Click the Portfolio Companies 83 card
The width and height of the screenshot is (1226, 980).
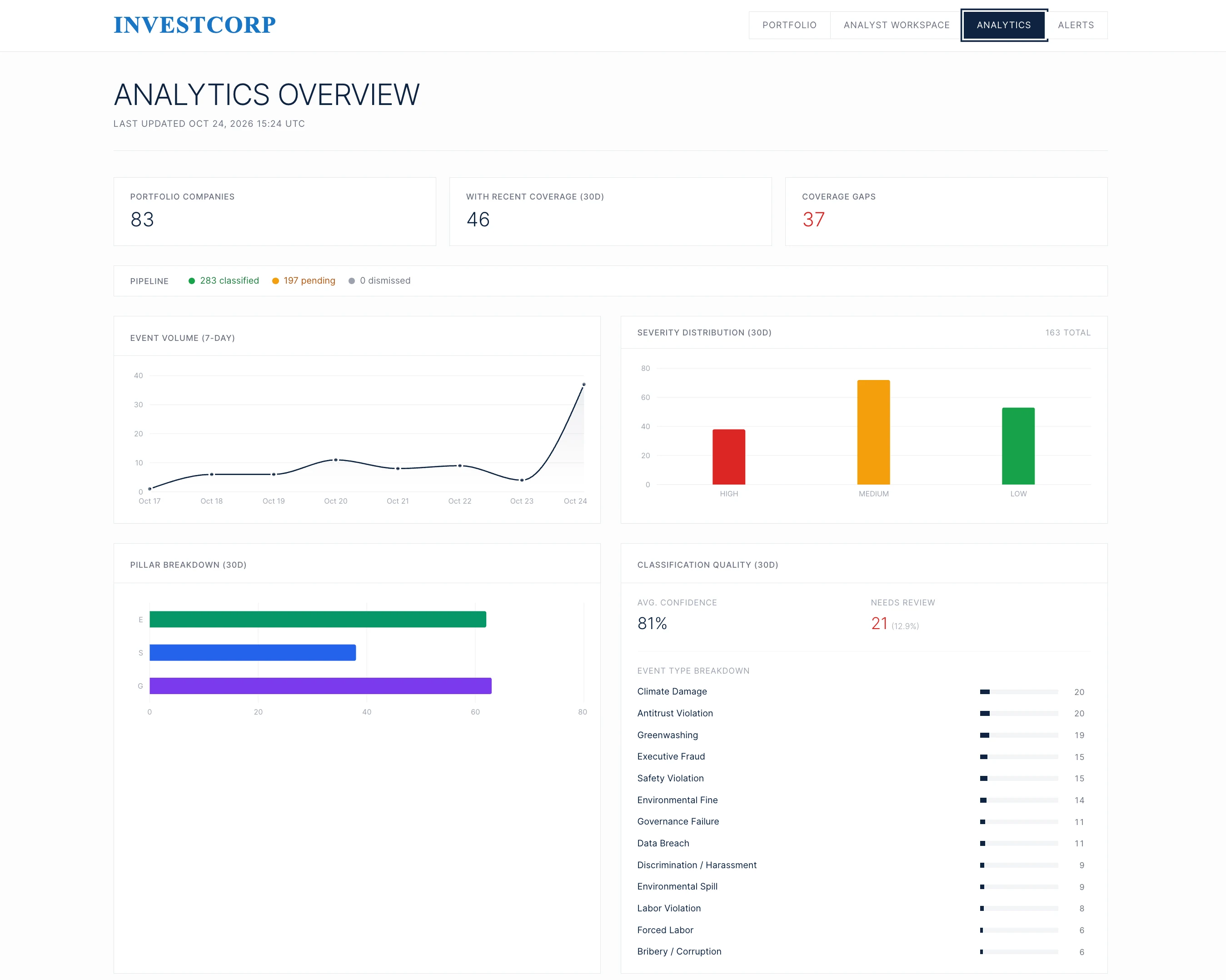click(274, 211)
